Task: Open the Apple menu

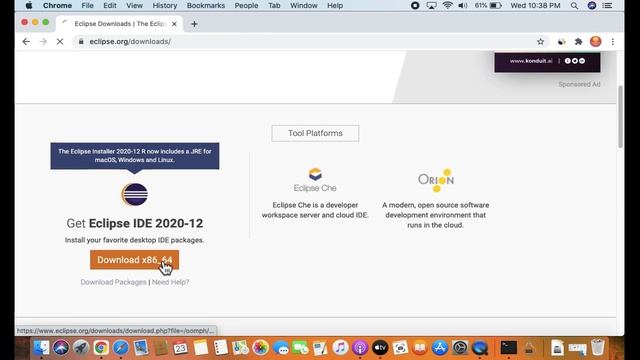Action: (29, 6)
